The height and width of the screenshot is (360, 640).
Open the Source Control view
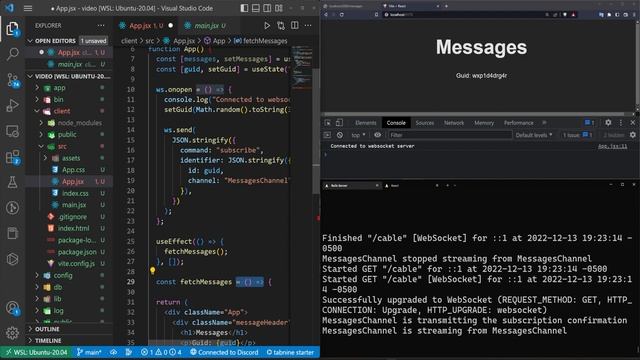12,80
